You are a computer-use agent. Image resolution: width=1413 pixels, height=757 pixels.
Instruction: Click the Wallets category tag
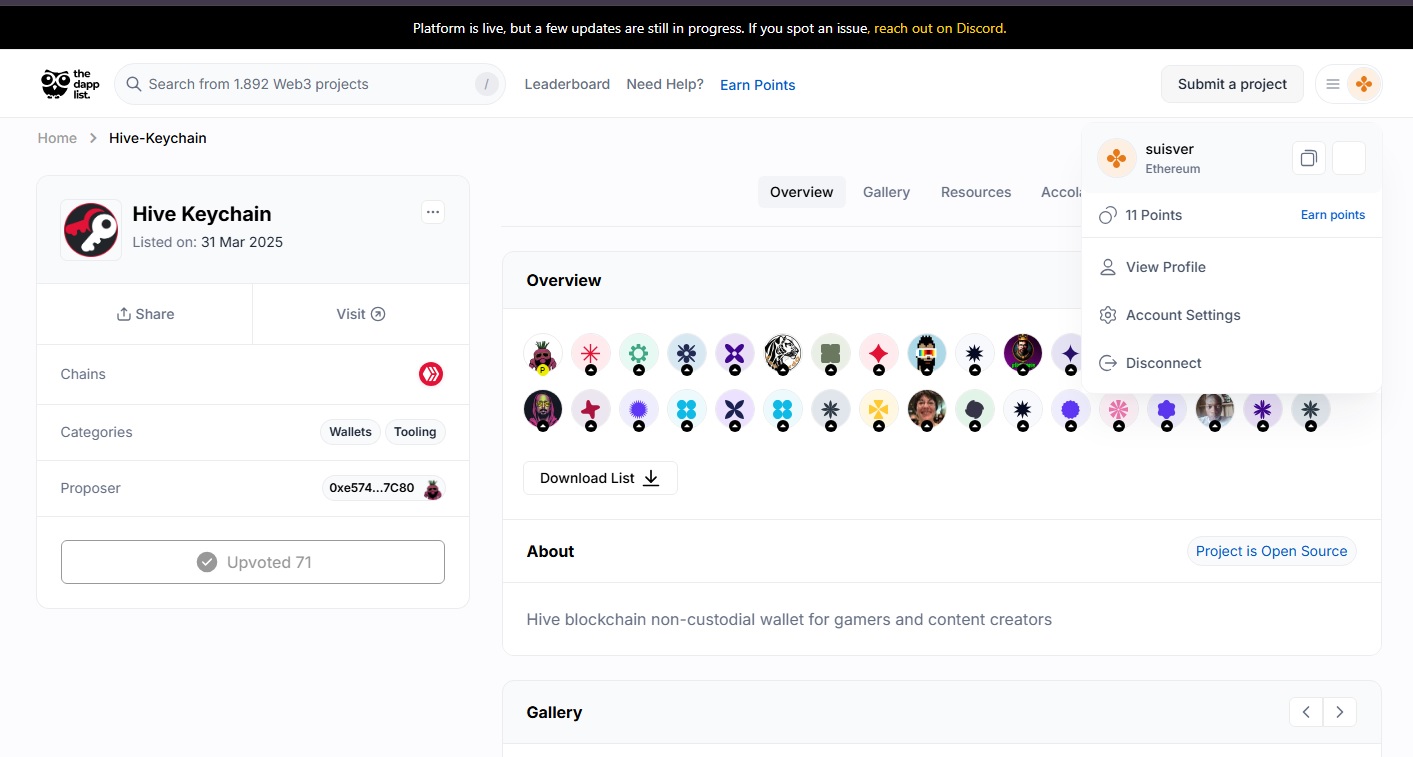tap(351, 432)
